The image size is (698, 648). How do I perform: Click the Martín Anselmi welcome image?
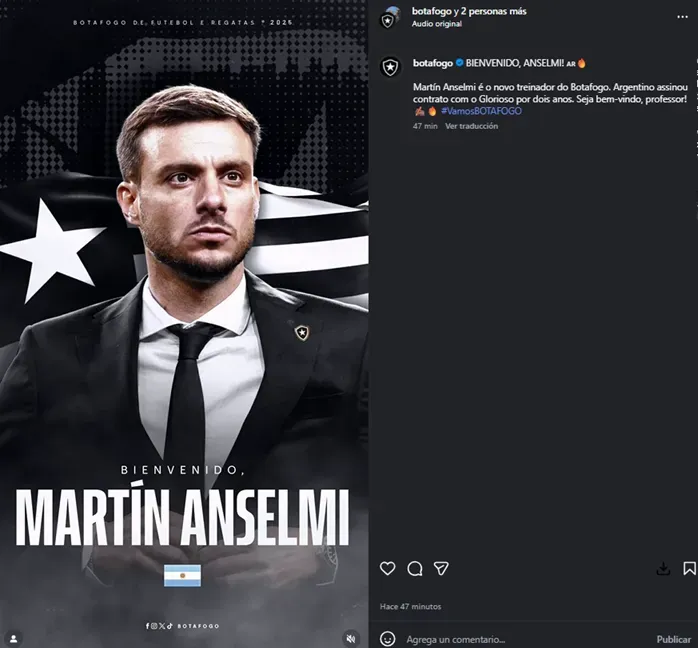pos(184,300)
